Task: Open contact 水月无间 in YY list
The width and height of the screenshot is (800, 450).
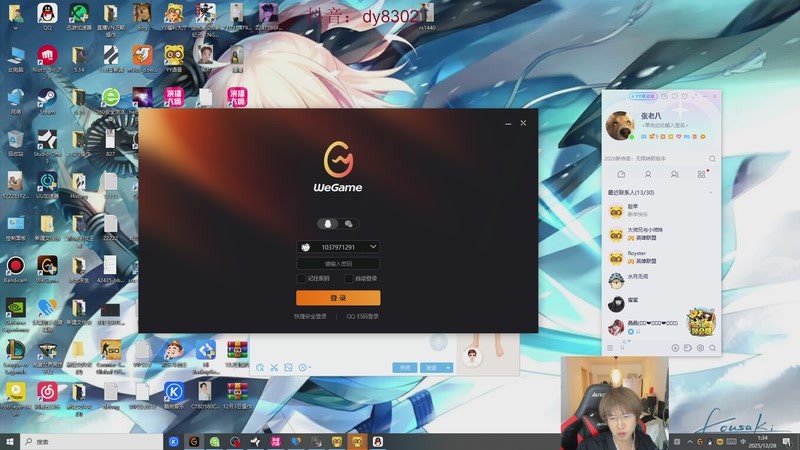Action: [662, 280]
